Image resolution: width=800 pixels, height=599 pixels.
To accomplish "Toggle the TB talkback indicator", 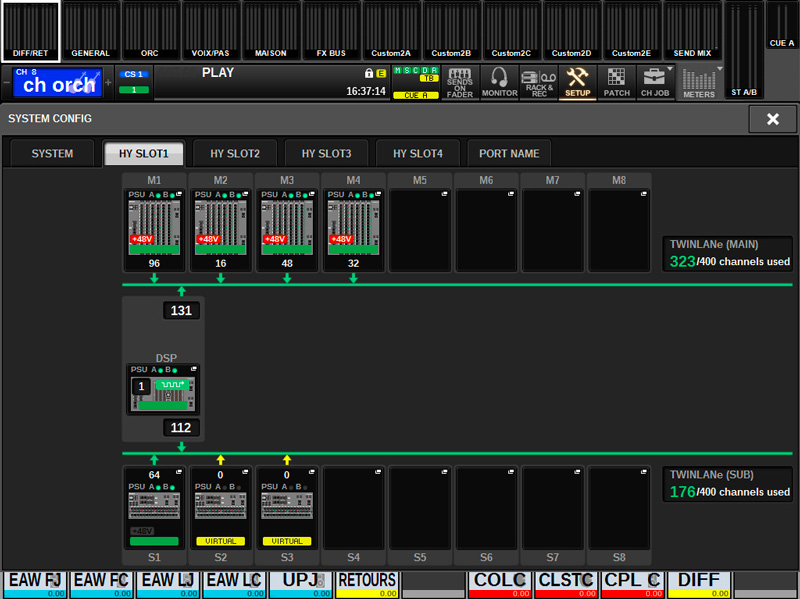I will [x=429, y=78].
